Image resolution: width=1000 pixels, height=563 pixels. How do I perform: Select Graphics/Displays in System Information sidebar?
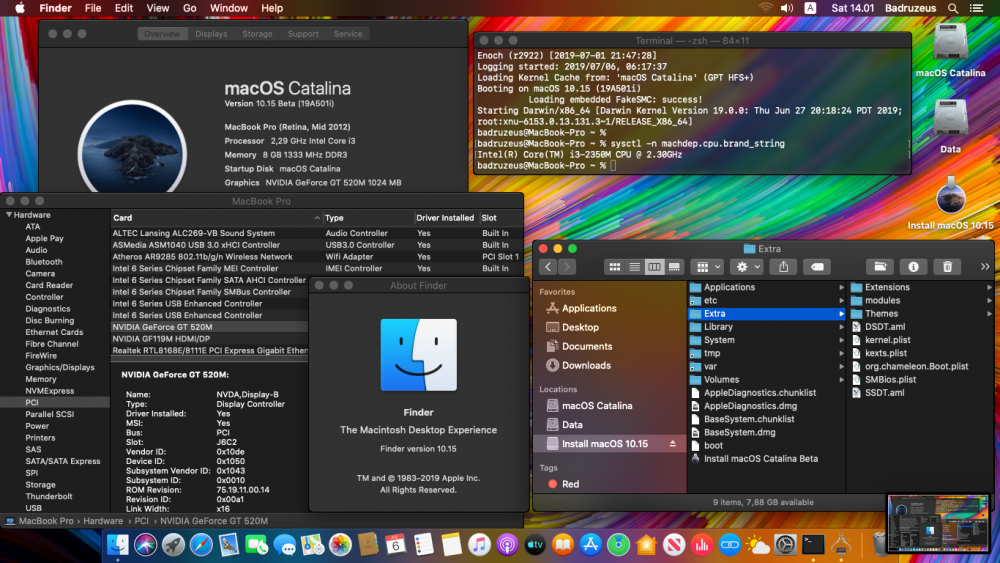60,368
